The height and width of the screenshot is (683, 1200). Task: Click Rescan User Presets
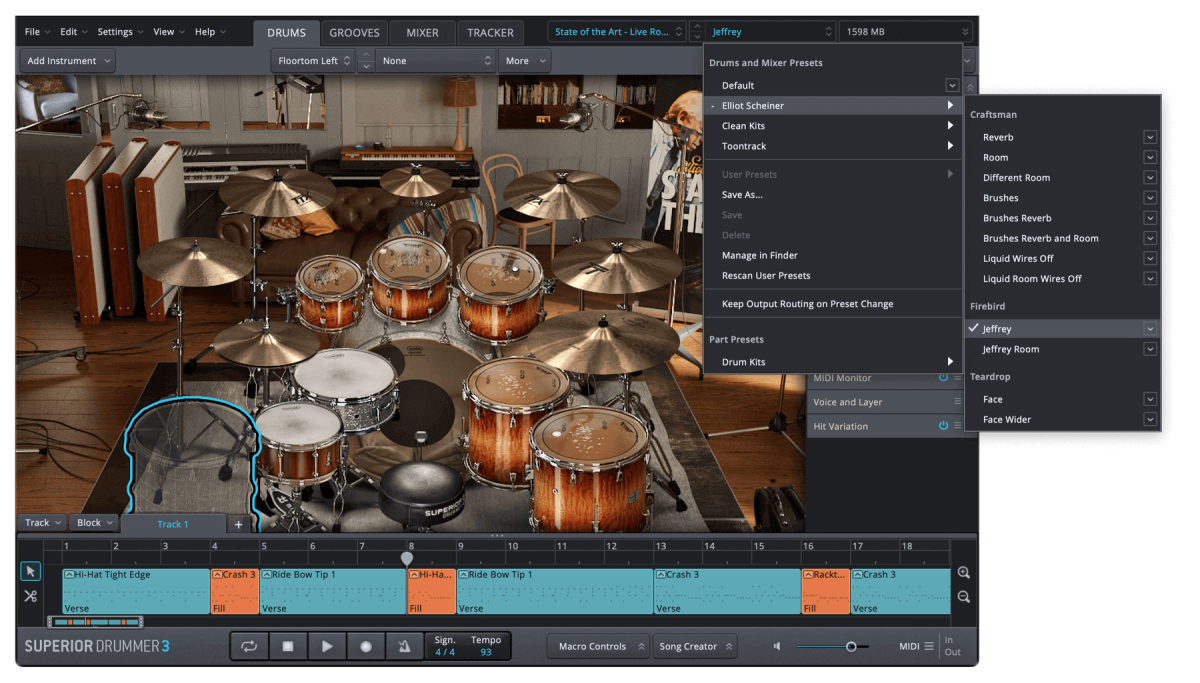pyautogui.click(x=766, y=276)
